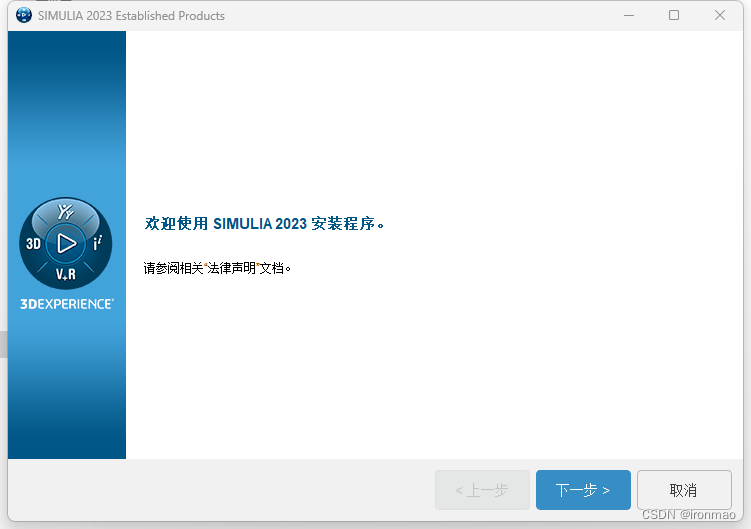This screenshot has height=529, width=751.
Task: Select the top social quadrant of the compass
Action: [x=66, y=211]
